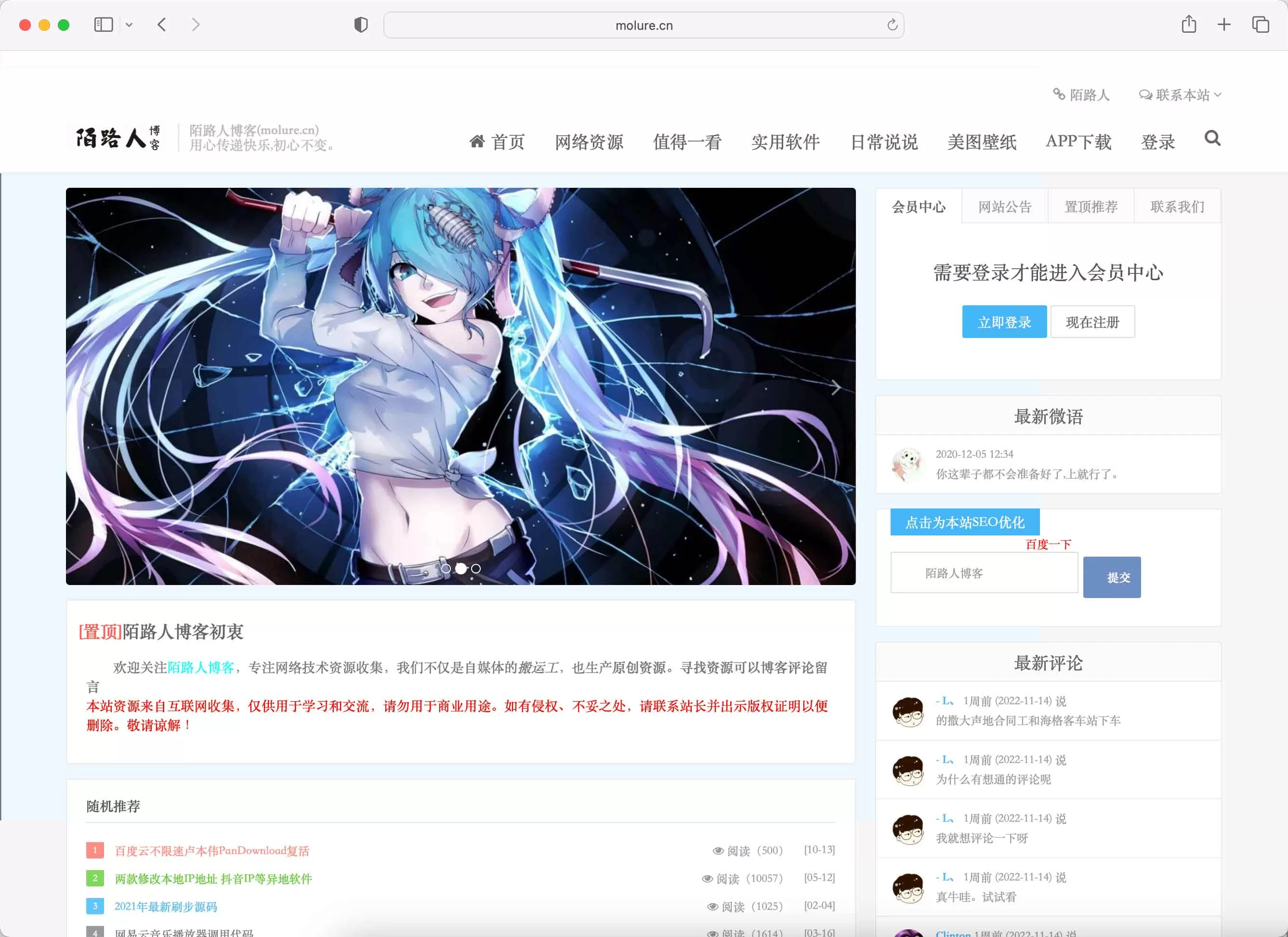Viewport: 1288px width, 937px height.
Task: Open comment 的撒大声地合同工和海格客车站下车
Action: 1028,721
